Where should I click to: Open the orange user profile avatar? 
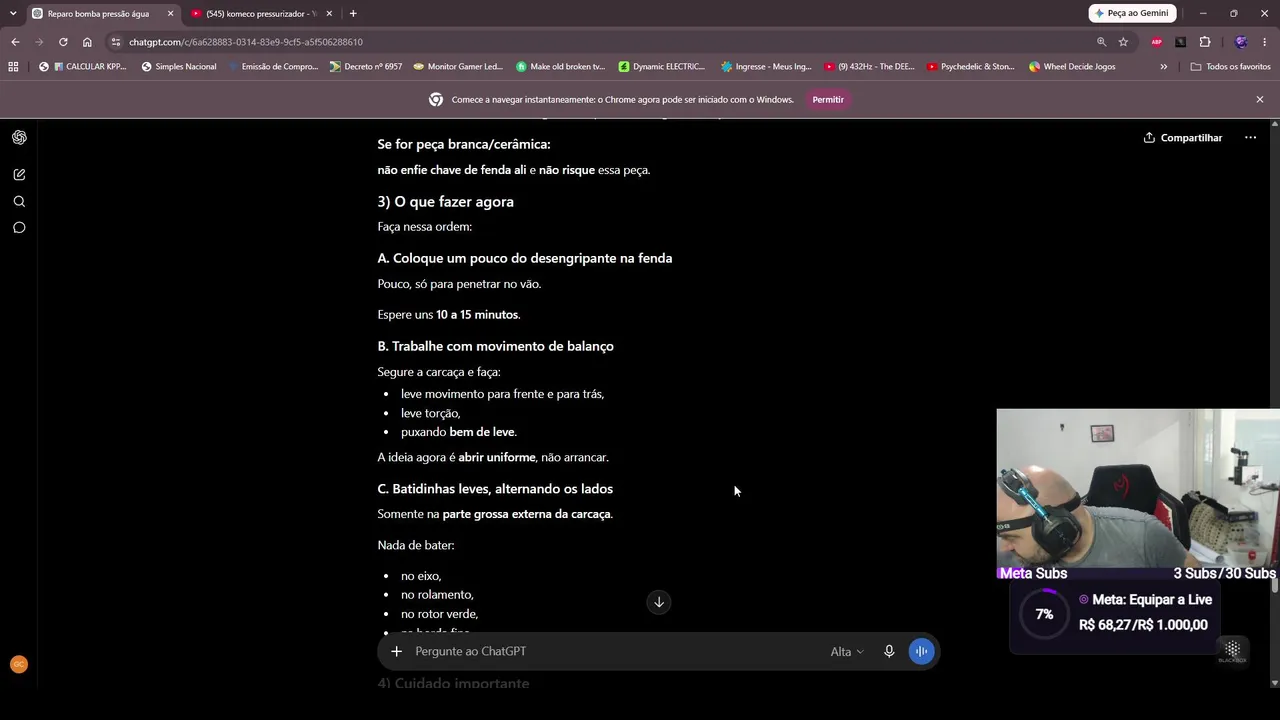click(19, 664)
